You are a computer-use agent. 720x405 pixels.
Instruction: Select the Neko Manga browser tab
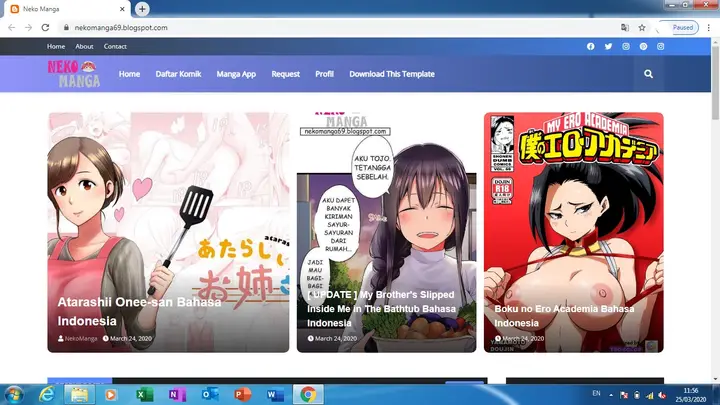(x=67, y=9)
